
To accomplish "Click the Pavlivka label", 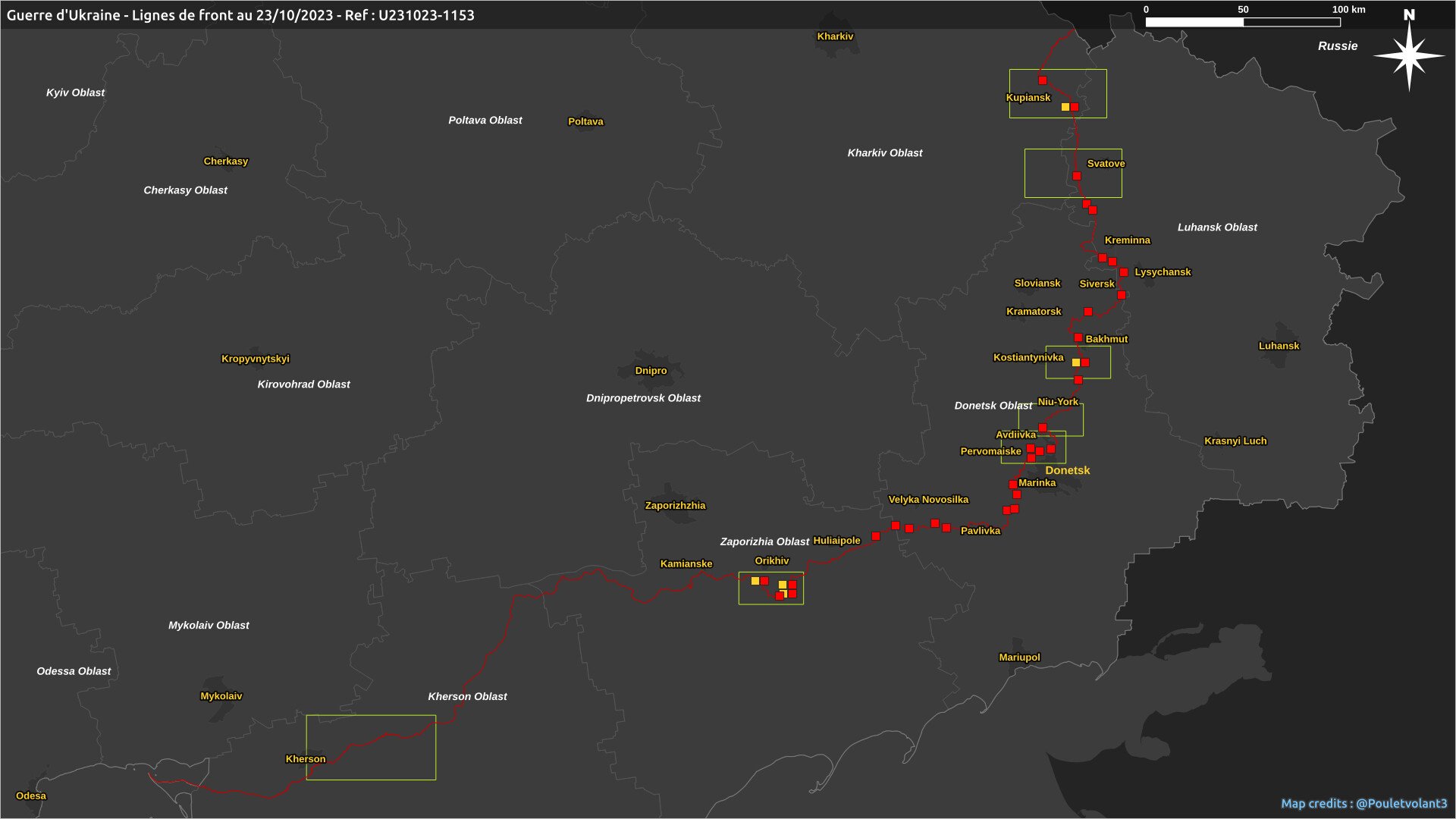I will click(x=981, y=531).
